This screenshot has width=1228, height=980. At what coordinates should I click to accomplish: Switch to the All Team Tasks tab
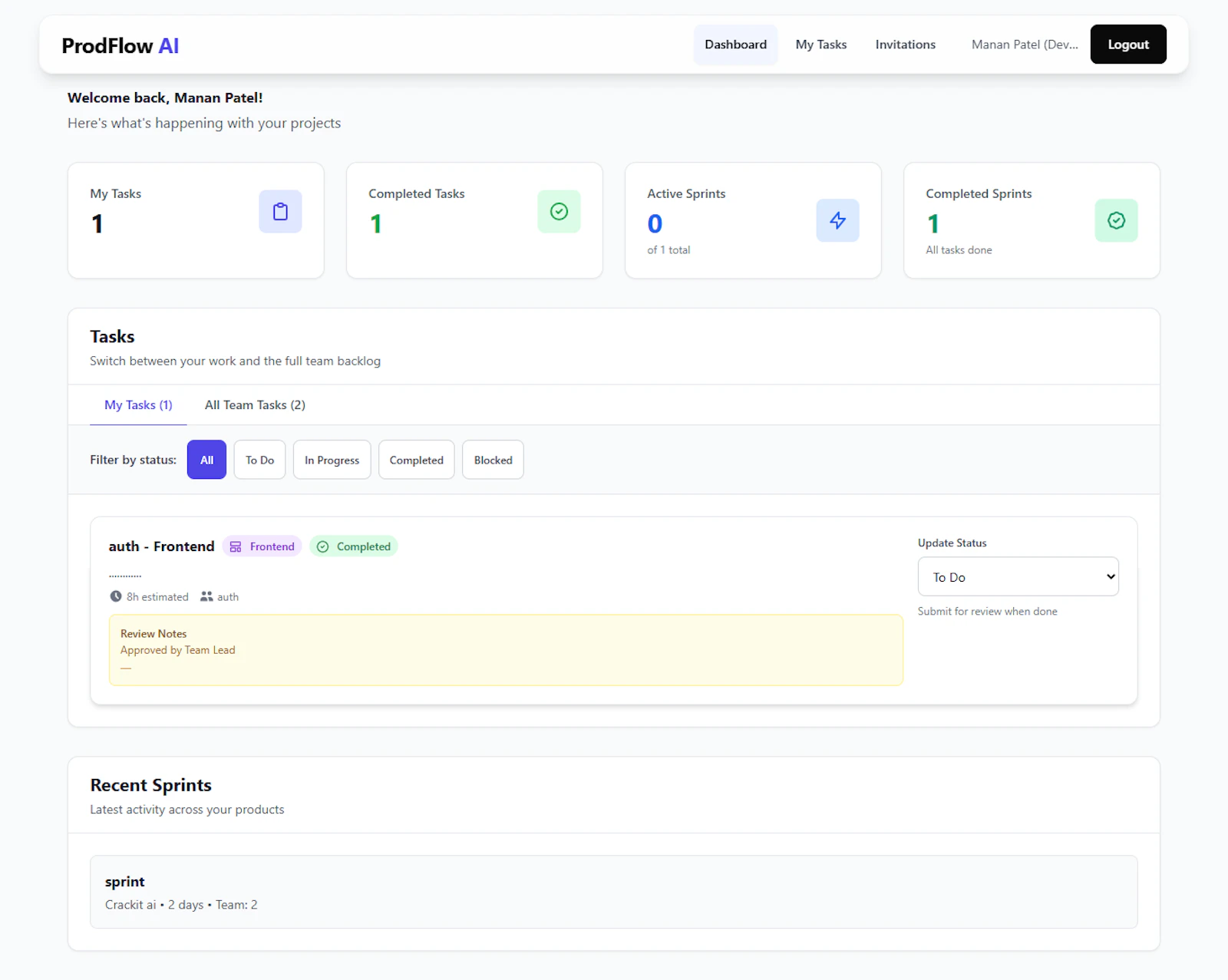(x=254, y=404)
